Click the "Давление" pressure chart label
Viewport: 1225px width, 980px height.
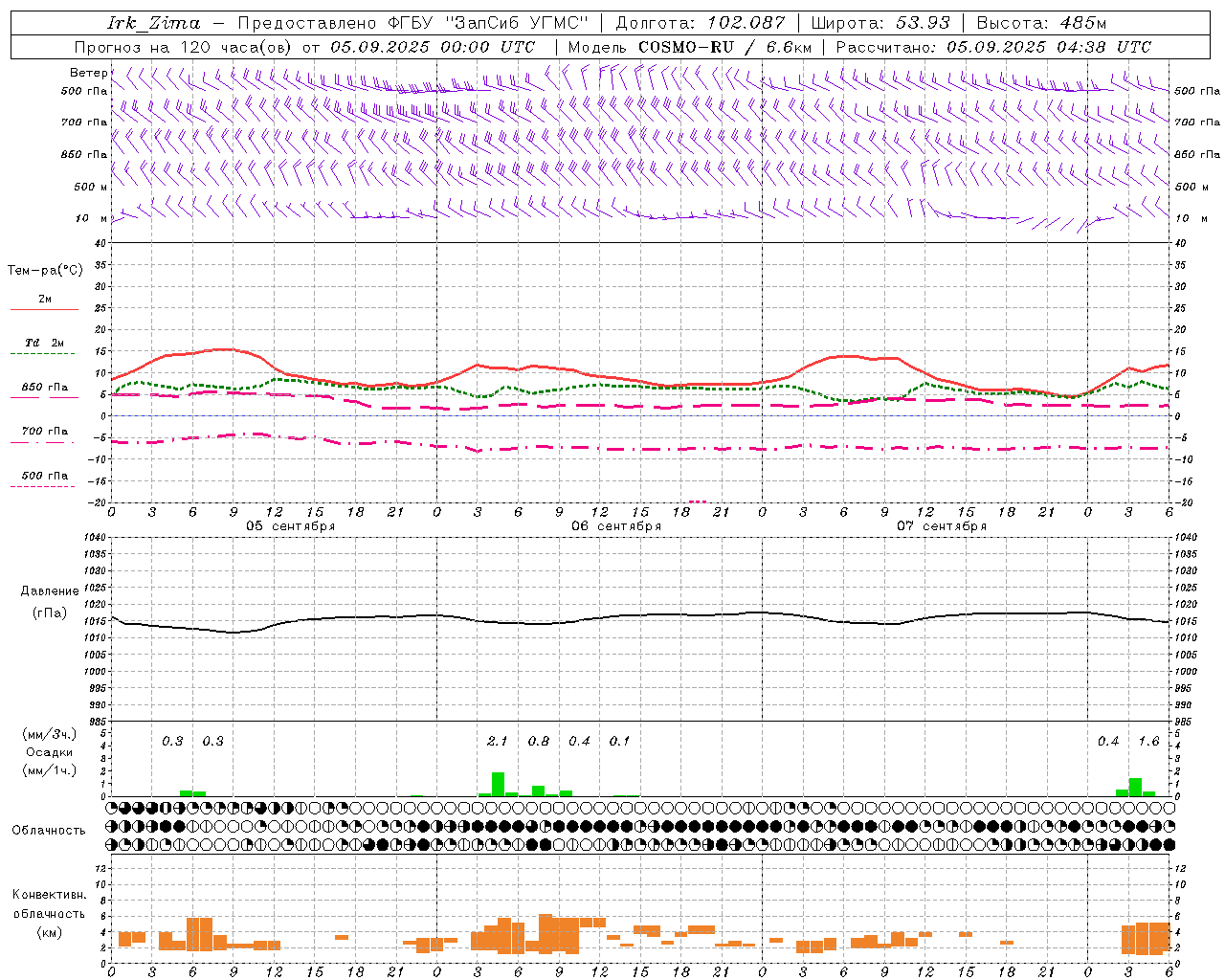pos(50,591)
